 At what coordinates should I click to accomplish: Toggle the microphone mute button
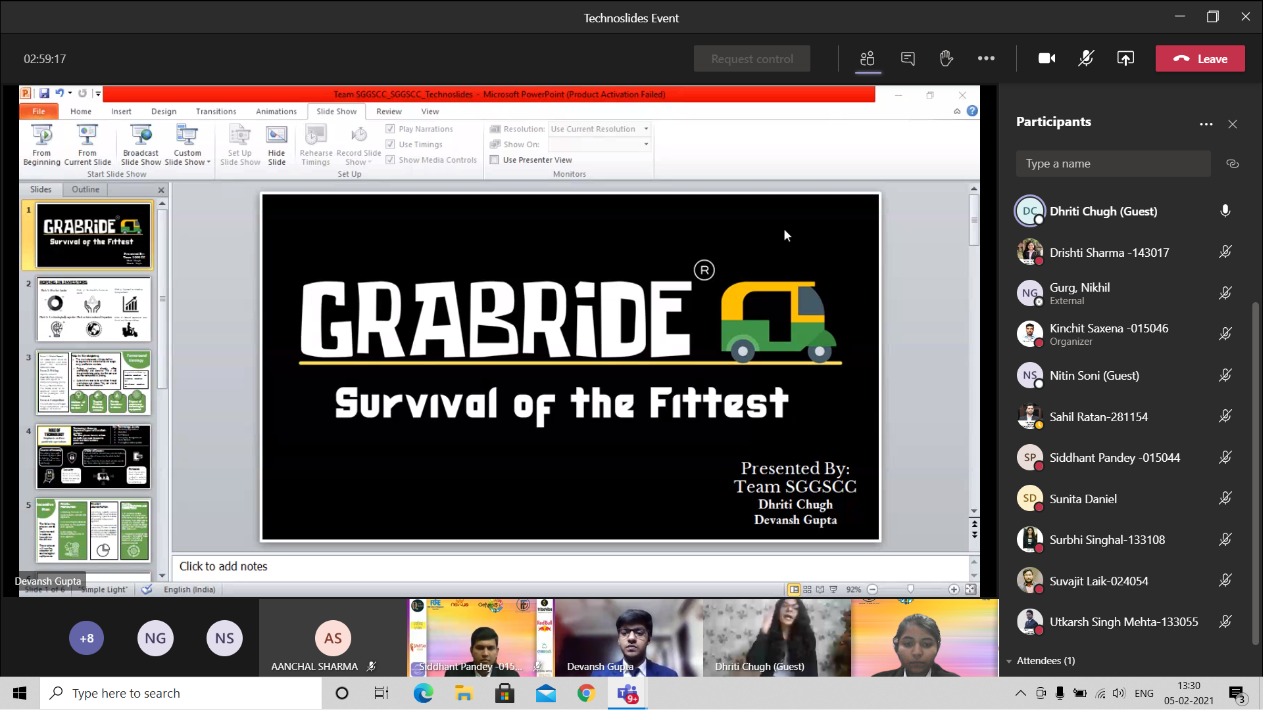pos(1086,59)
